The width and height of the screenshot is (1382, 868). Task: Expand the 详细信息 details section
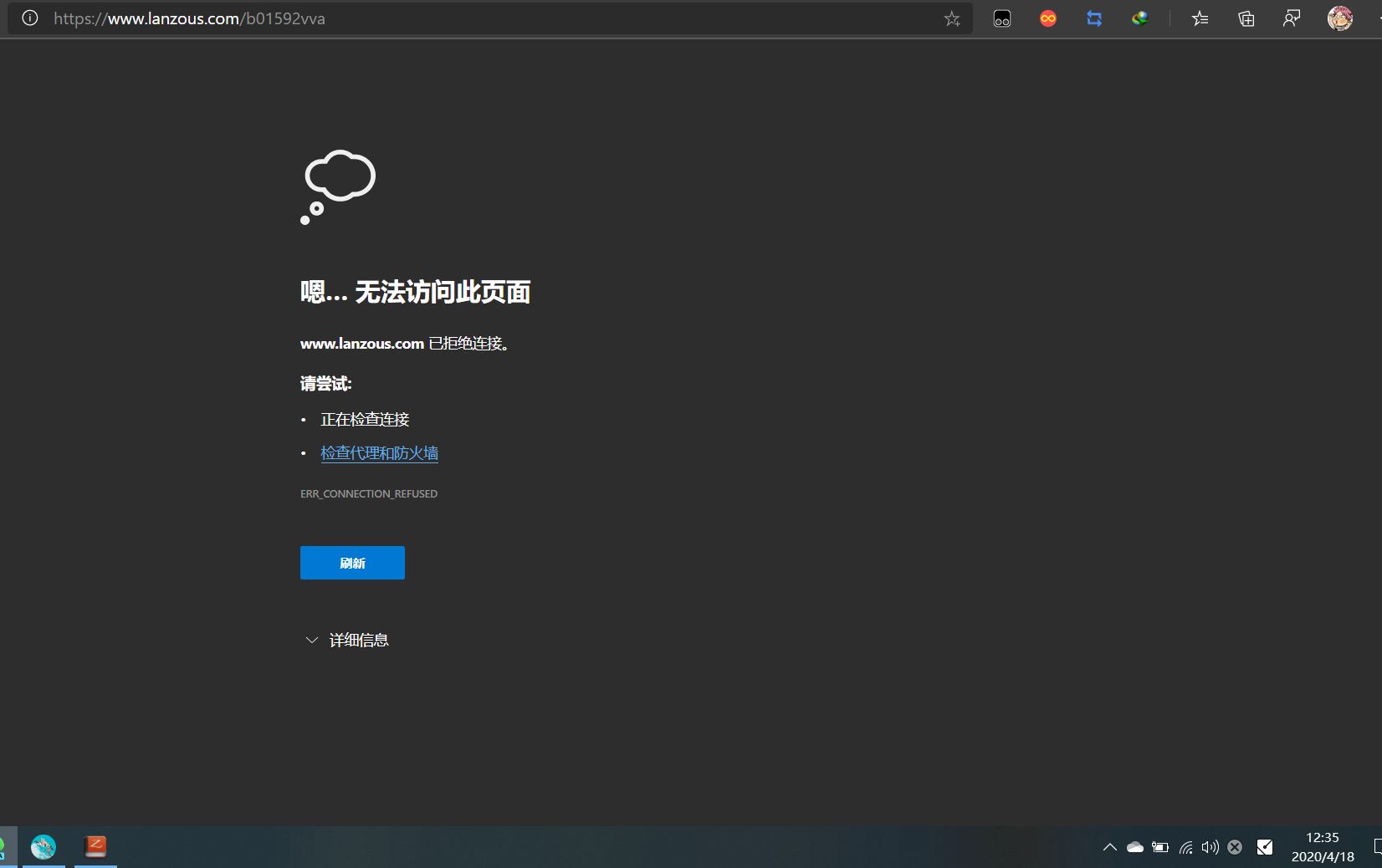click(x=347, y=640)
